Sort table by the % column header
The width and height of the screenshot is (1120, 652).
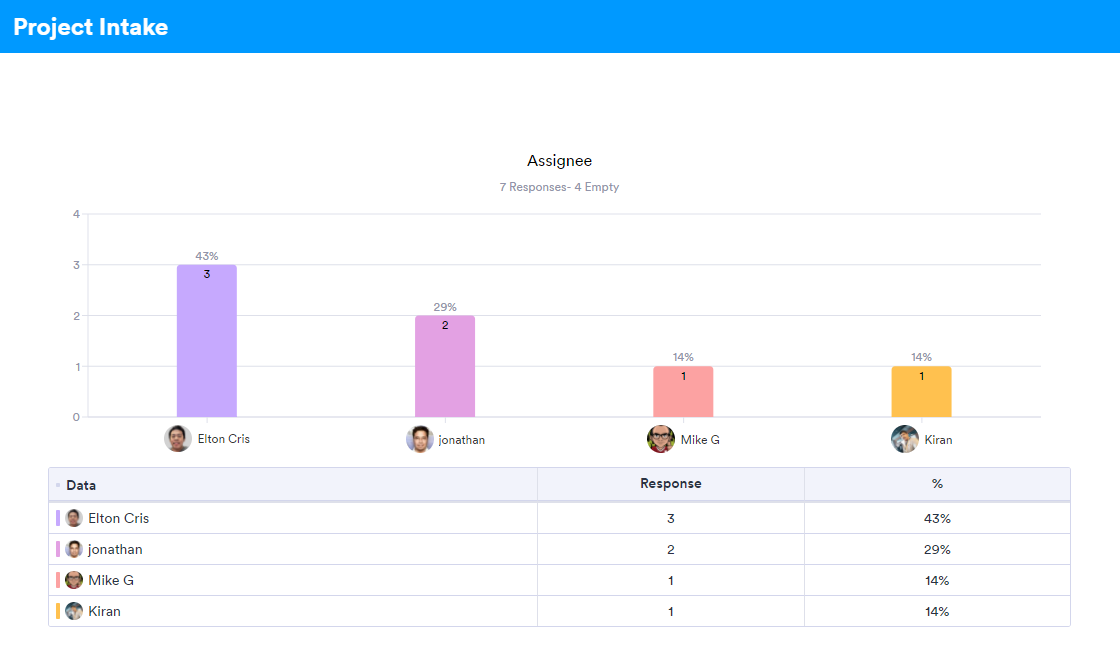click(937, 484)
